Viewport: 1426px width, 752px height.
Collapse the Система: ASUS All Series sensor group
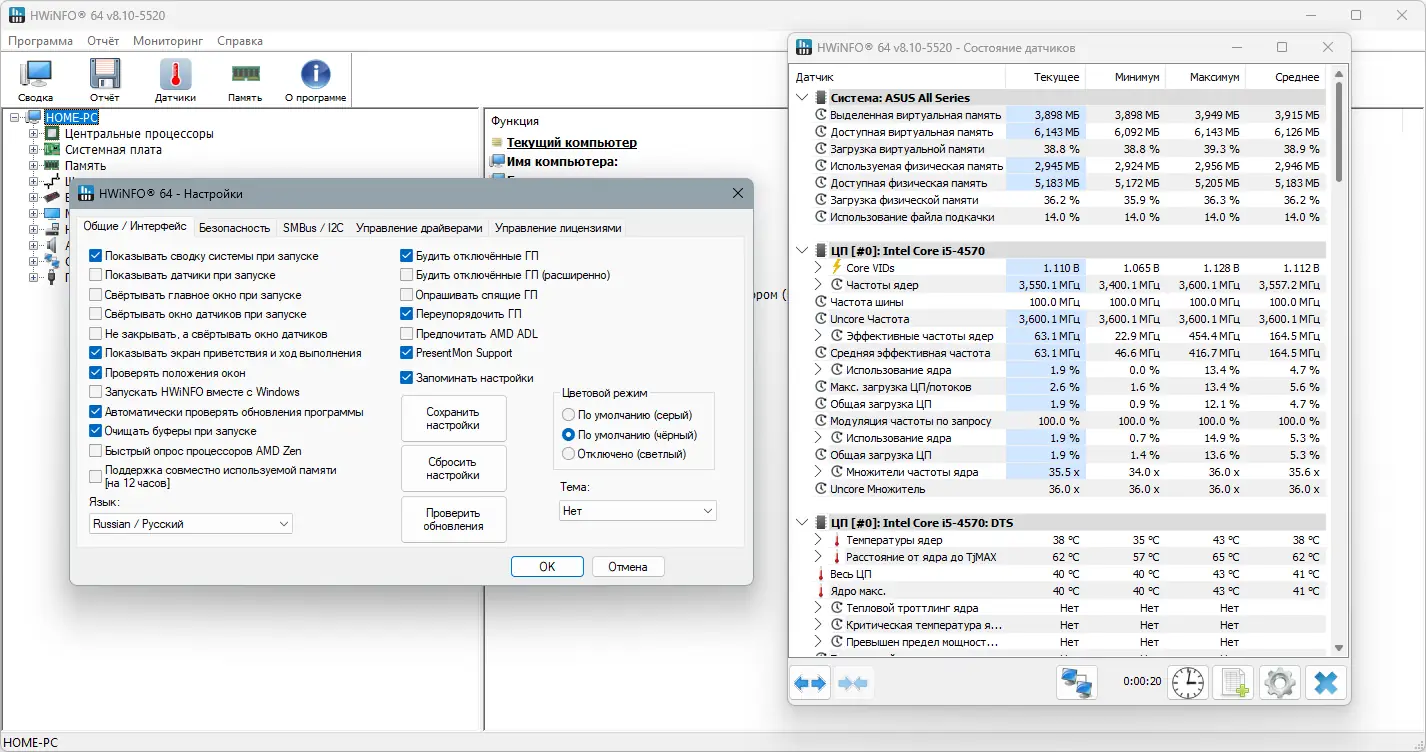pyautogui.click(x=802, y=98)
